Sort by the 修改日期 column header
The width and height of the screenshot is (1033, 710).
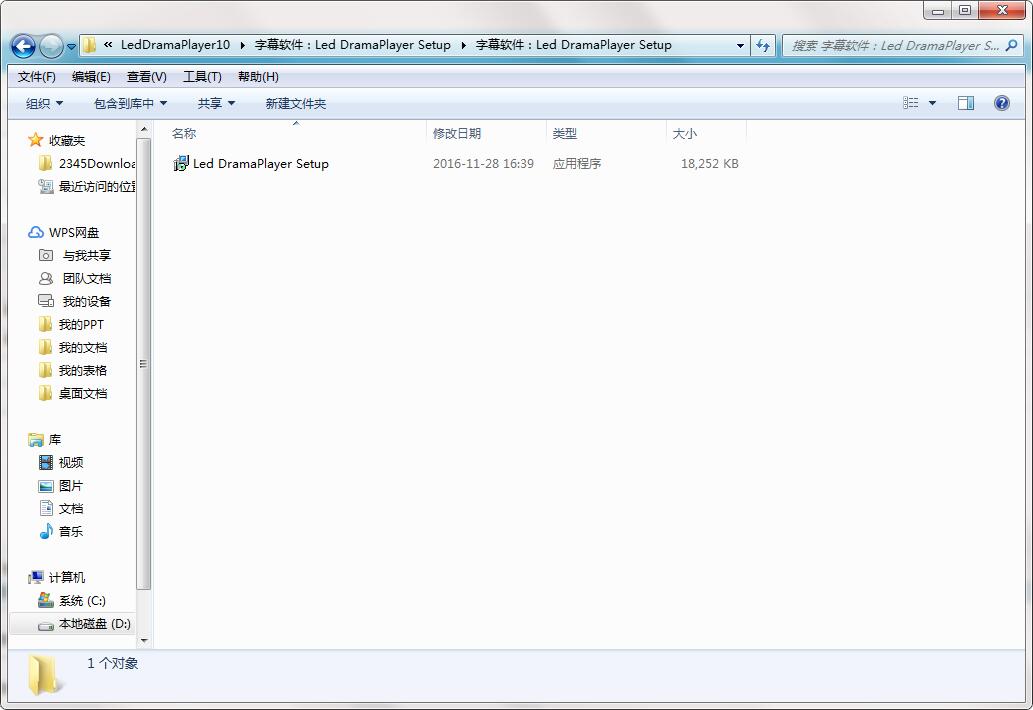tap(486, 134)
